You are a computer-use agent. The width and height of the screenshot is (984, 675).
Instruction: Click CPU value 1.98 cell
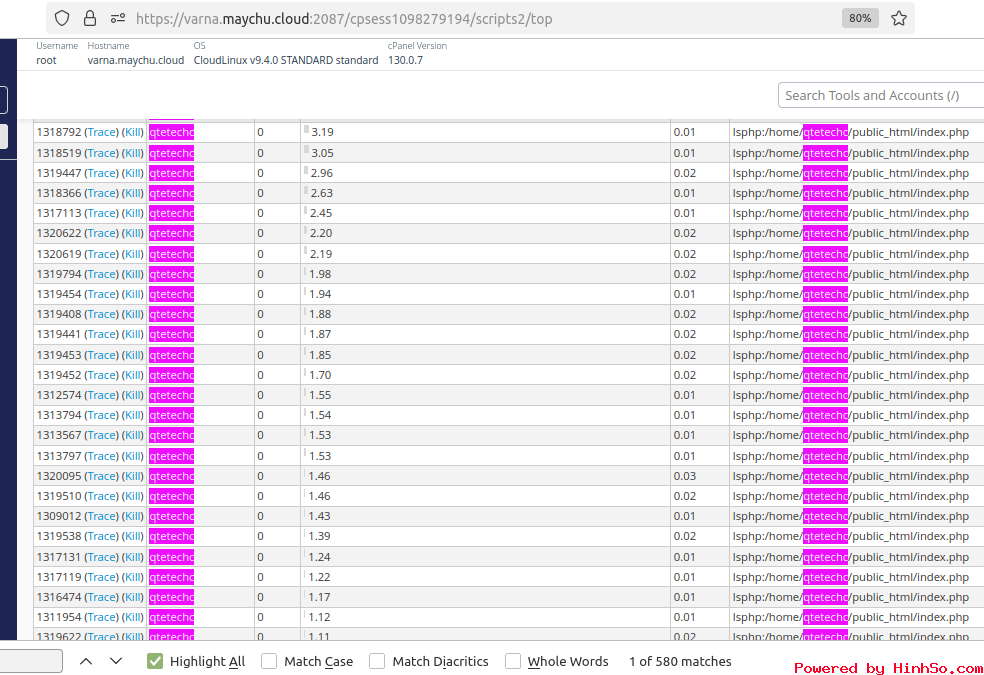point(485,274)
